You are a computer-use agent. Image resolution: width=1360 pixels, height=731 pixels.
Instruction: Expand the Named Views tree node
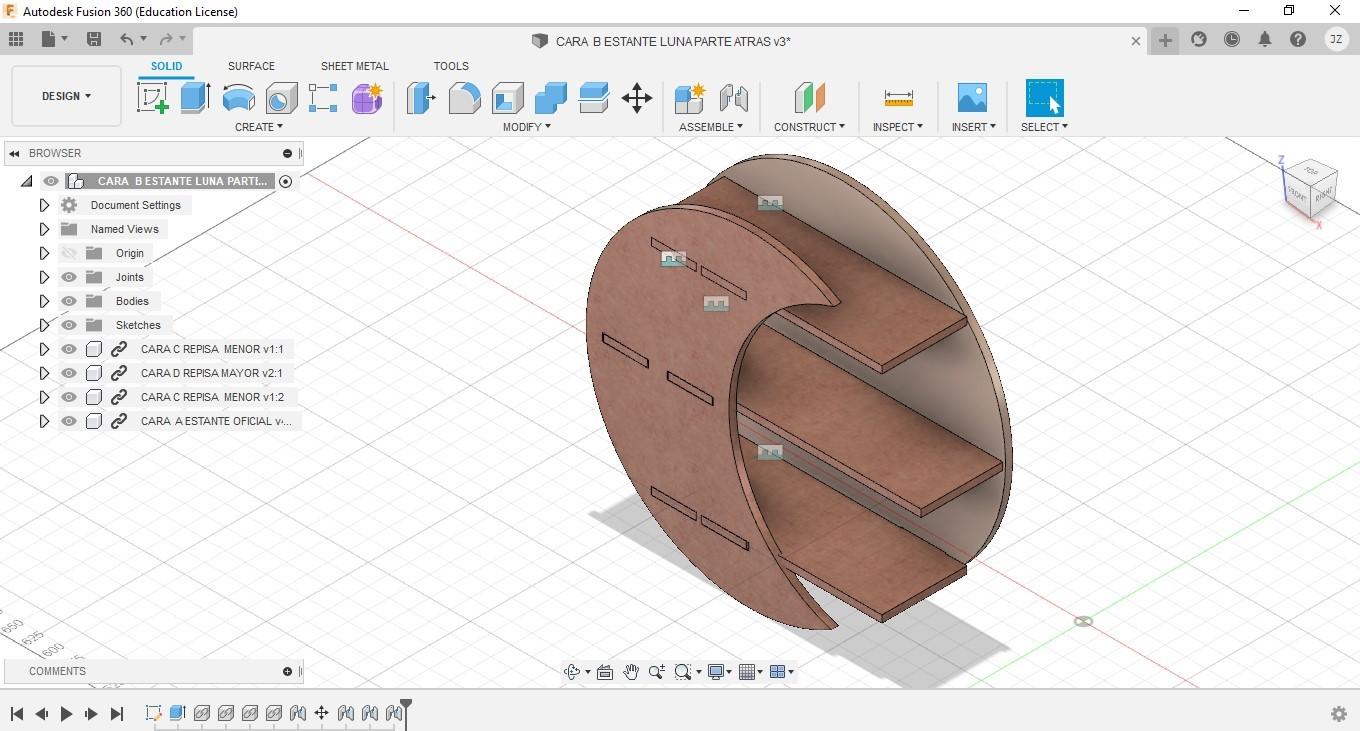[x=44, y=229]
